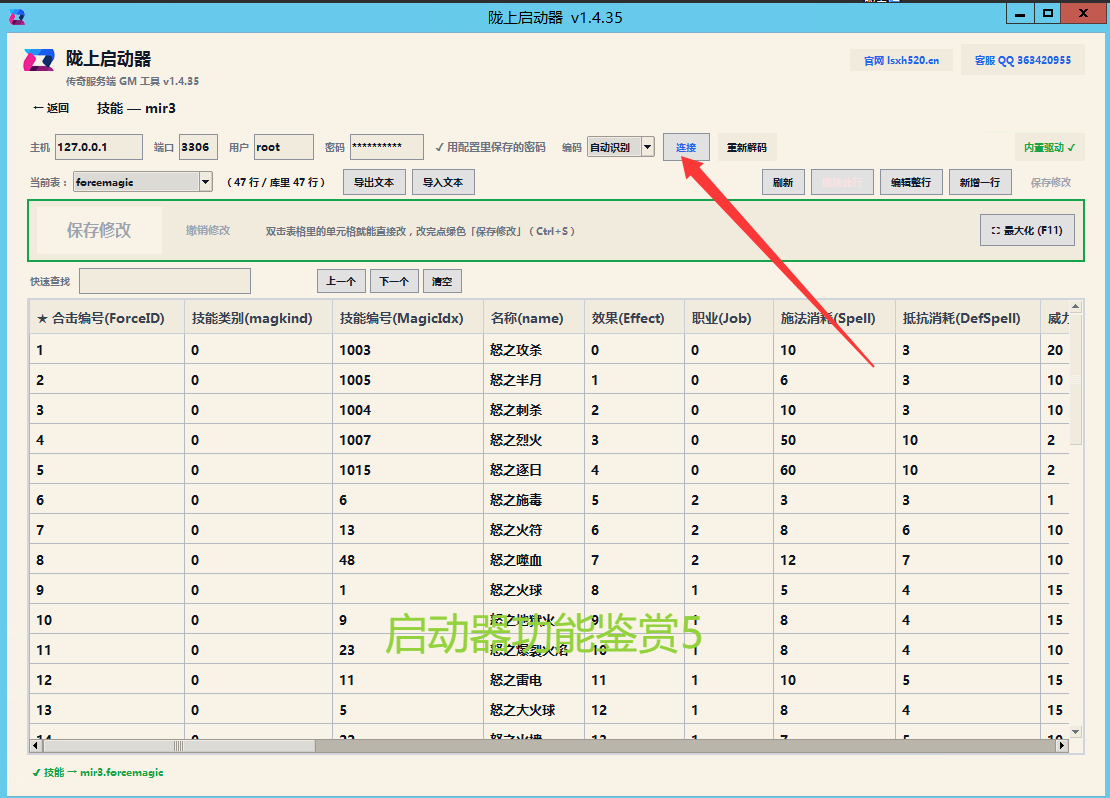Click the 导入文本 button
The width and height of the screenshot is (1110, 798).
coord(443,182)
